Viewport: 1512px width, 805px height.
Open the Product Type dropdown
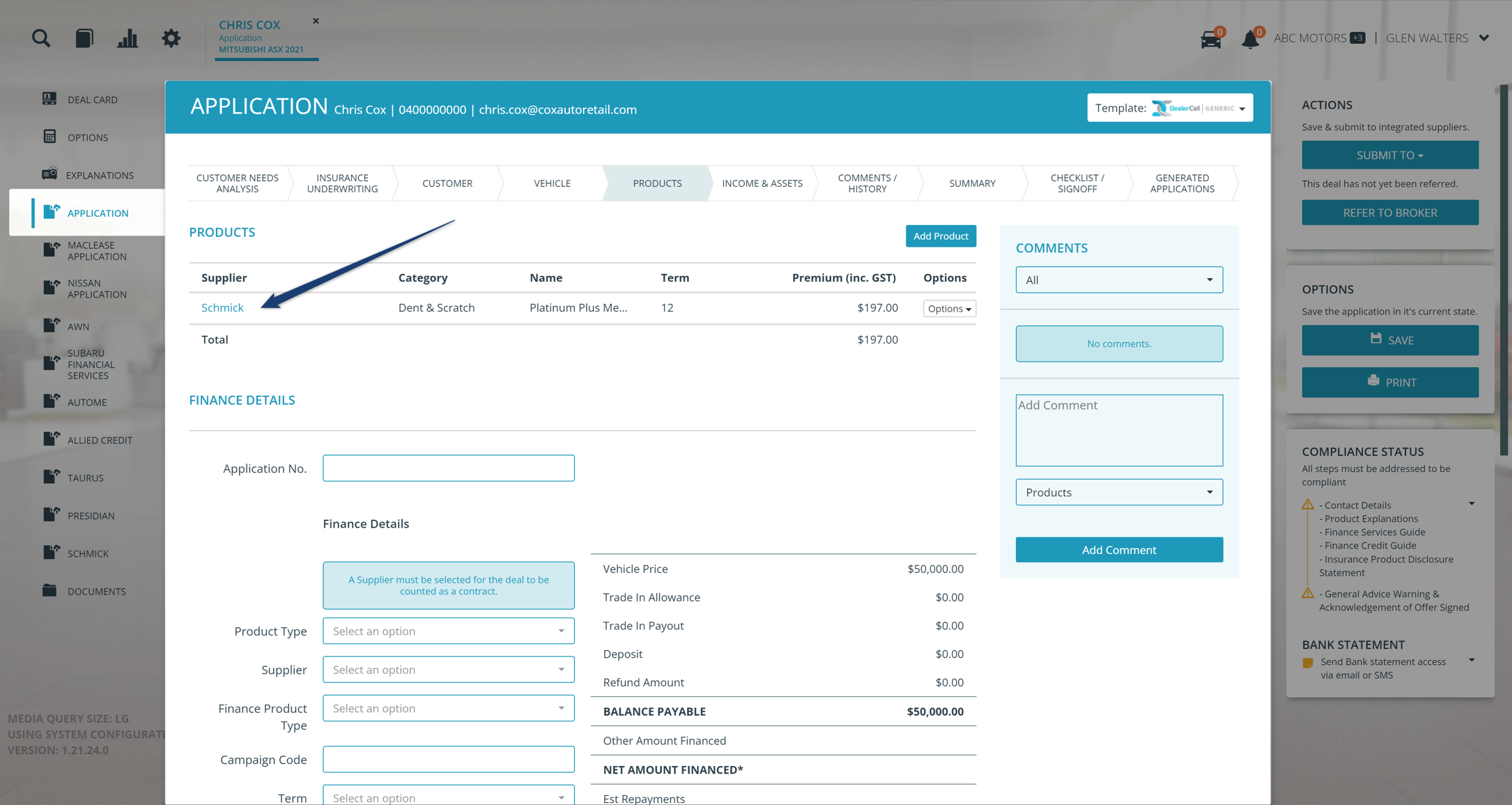tap(449, 631)
